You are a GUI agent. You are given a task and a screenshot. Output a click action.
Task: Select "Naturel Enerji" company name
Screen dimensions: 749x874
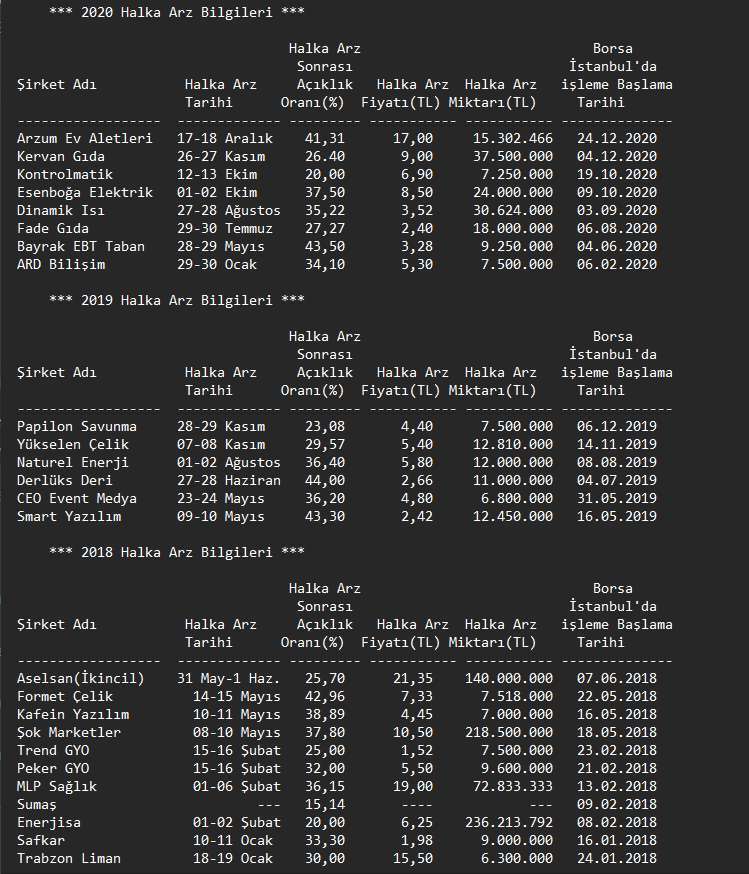pyautogui.click(x=73, y=462)
